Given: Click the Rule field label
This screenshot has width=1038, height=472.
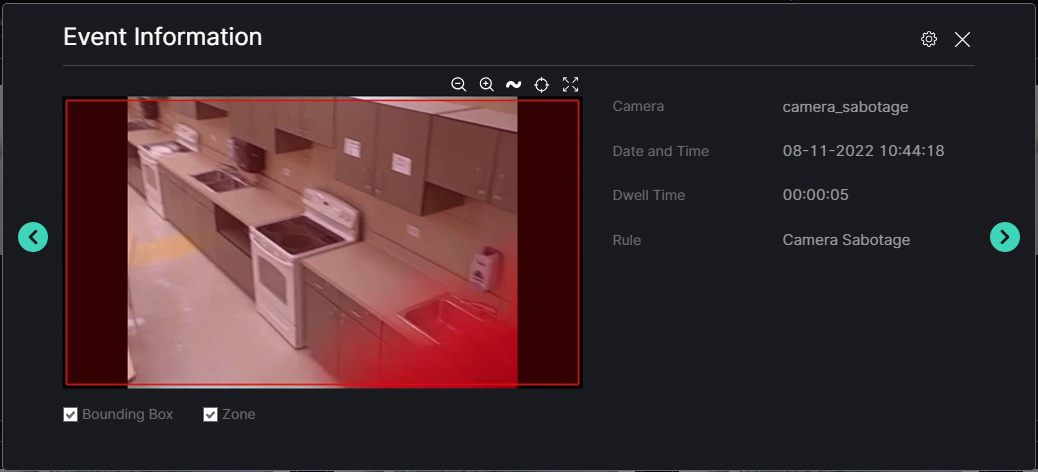Looking at the screenshot, I should tap(627, 240).
